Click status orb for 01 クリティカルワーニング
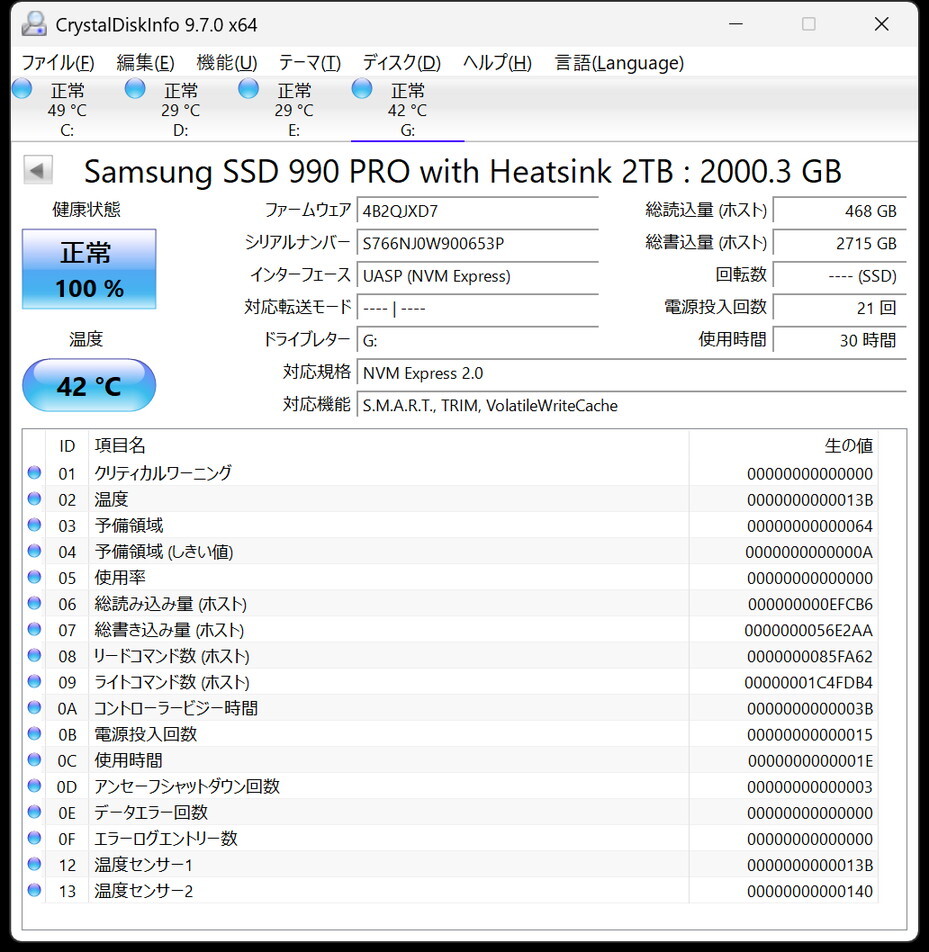929x952 pixels. (x=35, y=472)
